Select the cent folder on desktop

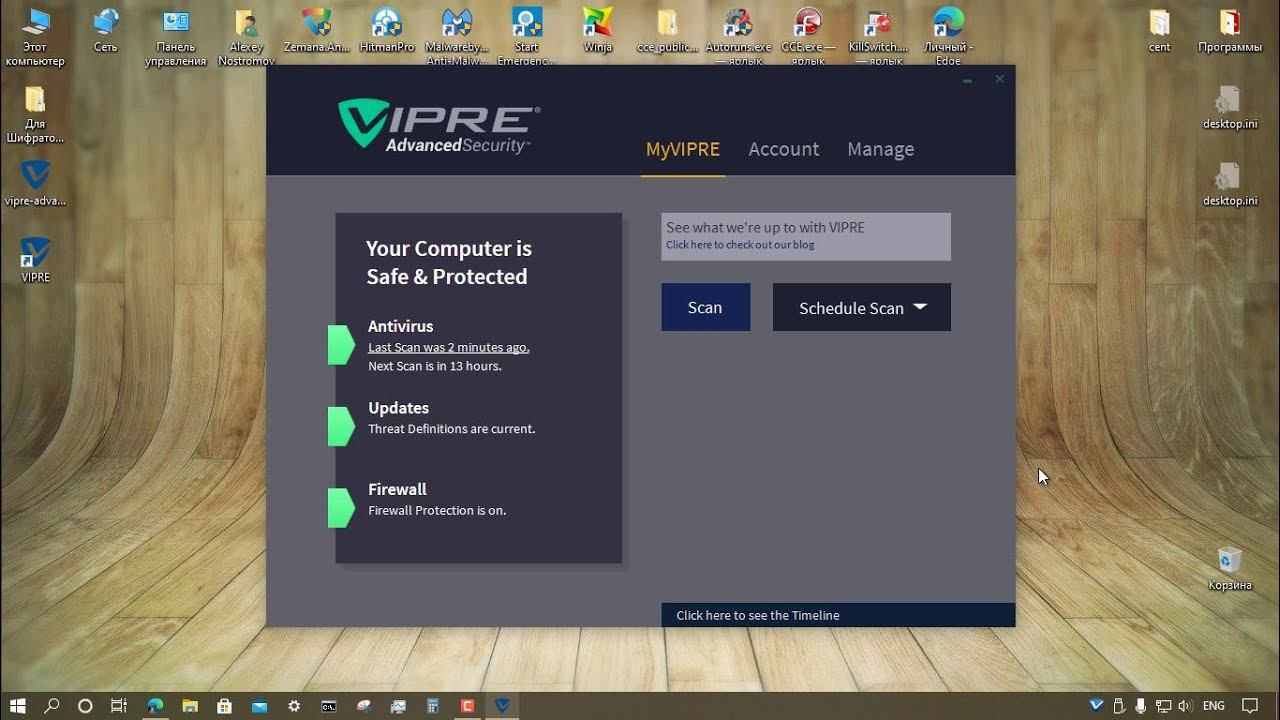tap(1160, 30)
